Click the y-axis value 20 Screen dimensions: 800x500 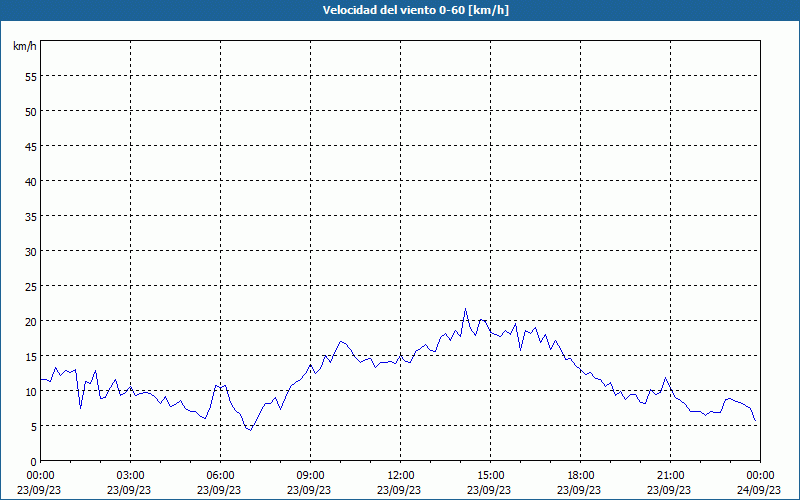coord(31,321)
